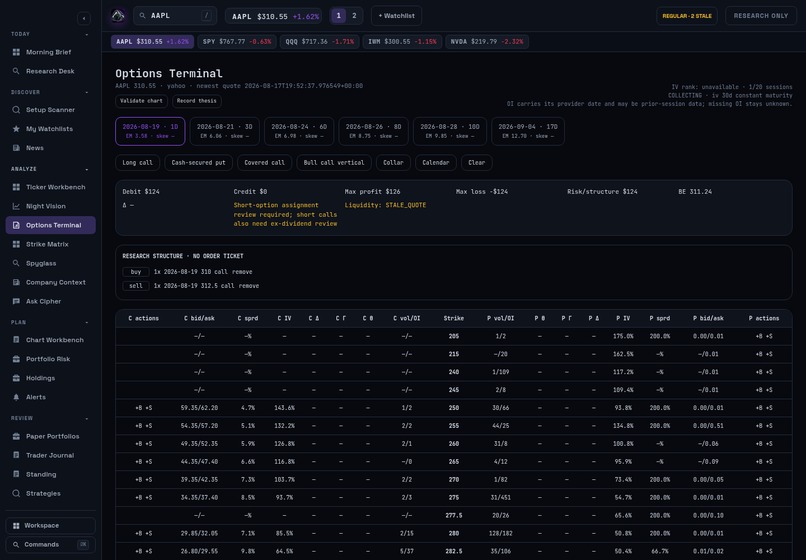Screen dimensions: 806x560
Task: Apply the Long call strategy
Action: pyautogui.click(x=137, y=162)
